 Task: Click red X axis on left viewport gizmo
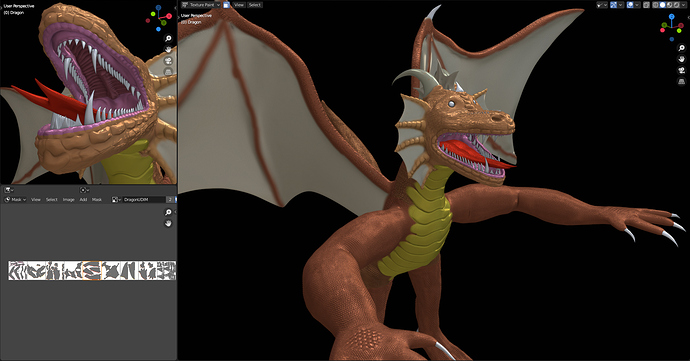pyautogui.click(x=169, y=16)
